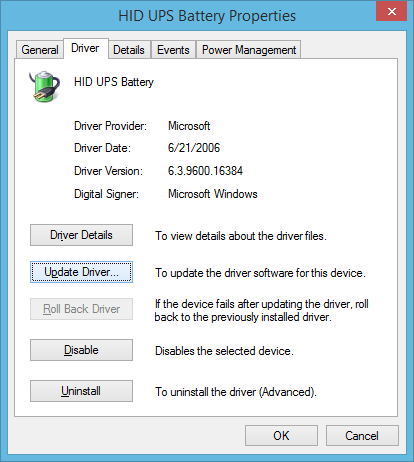The width and height of the screenshot is (414, 462).
Task: Confirm the dialog with OK
Action: coord(281,436)
